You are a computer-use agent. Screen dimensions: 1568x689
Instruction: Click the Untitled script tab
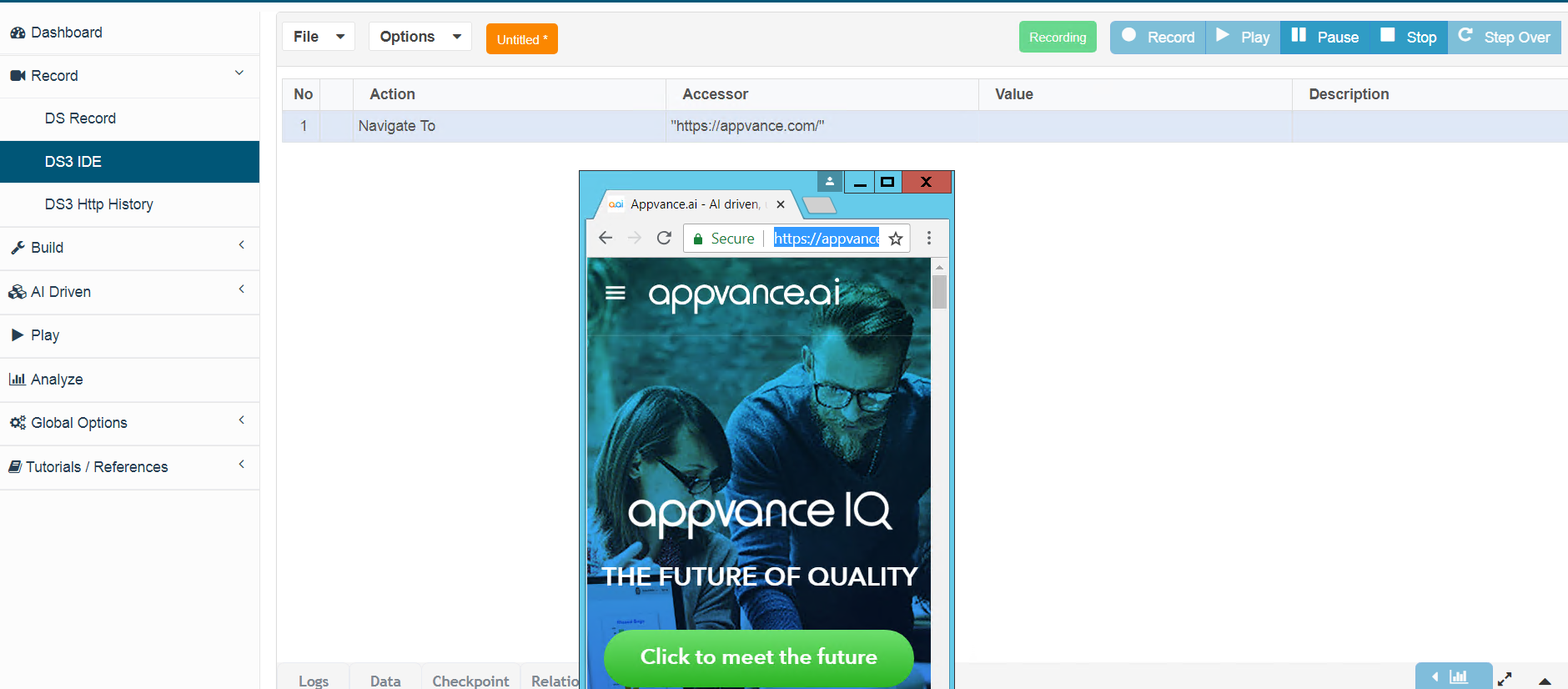pos(522,39)
